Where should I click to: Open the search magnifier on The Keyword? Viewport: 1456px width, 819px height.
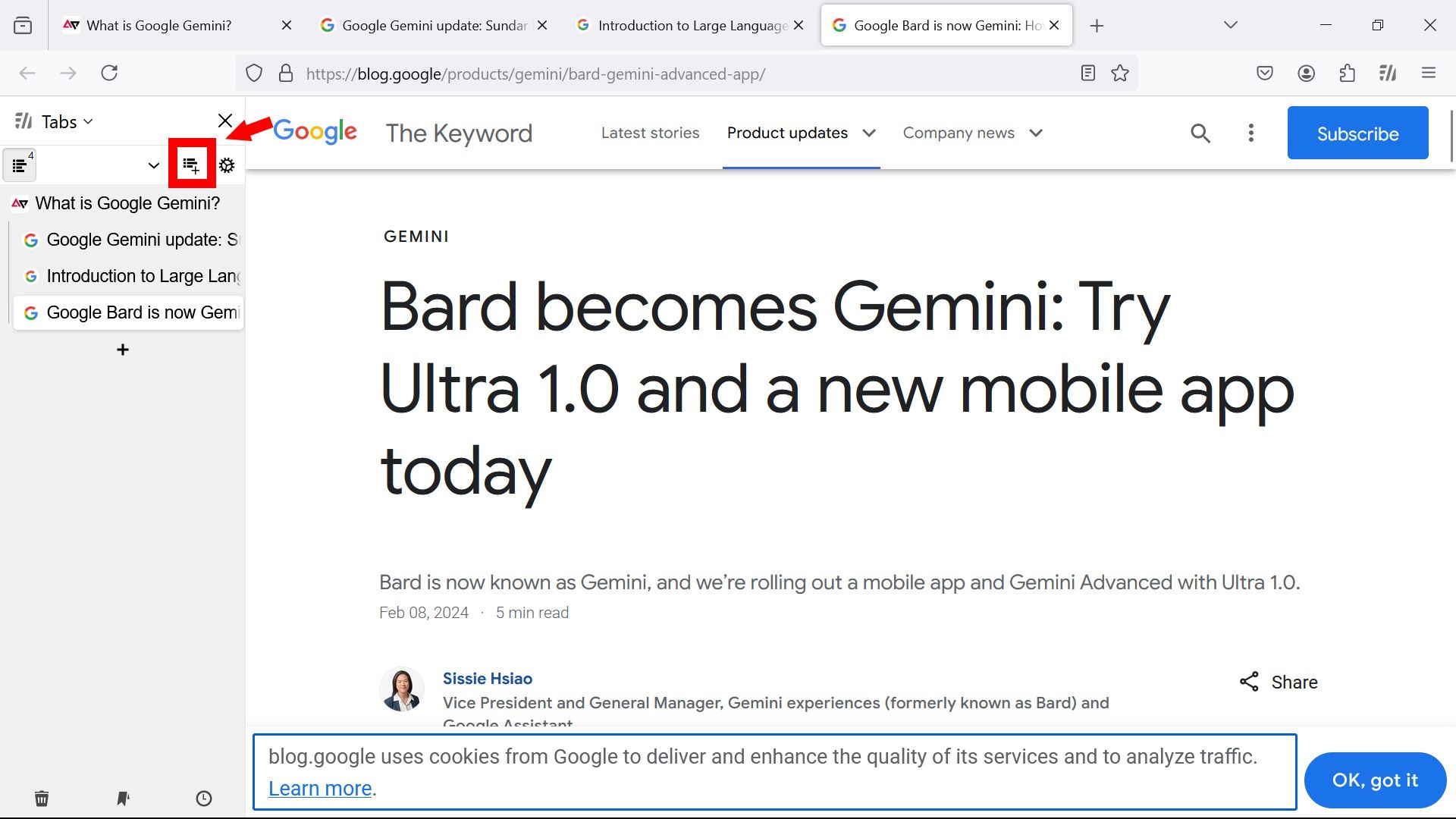[1200, 133]
